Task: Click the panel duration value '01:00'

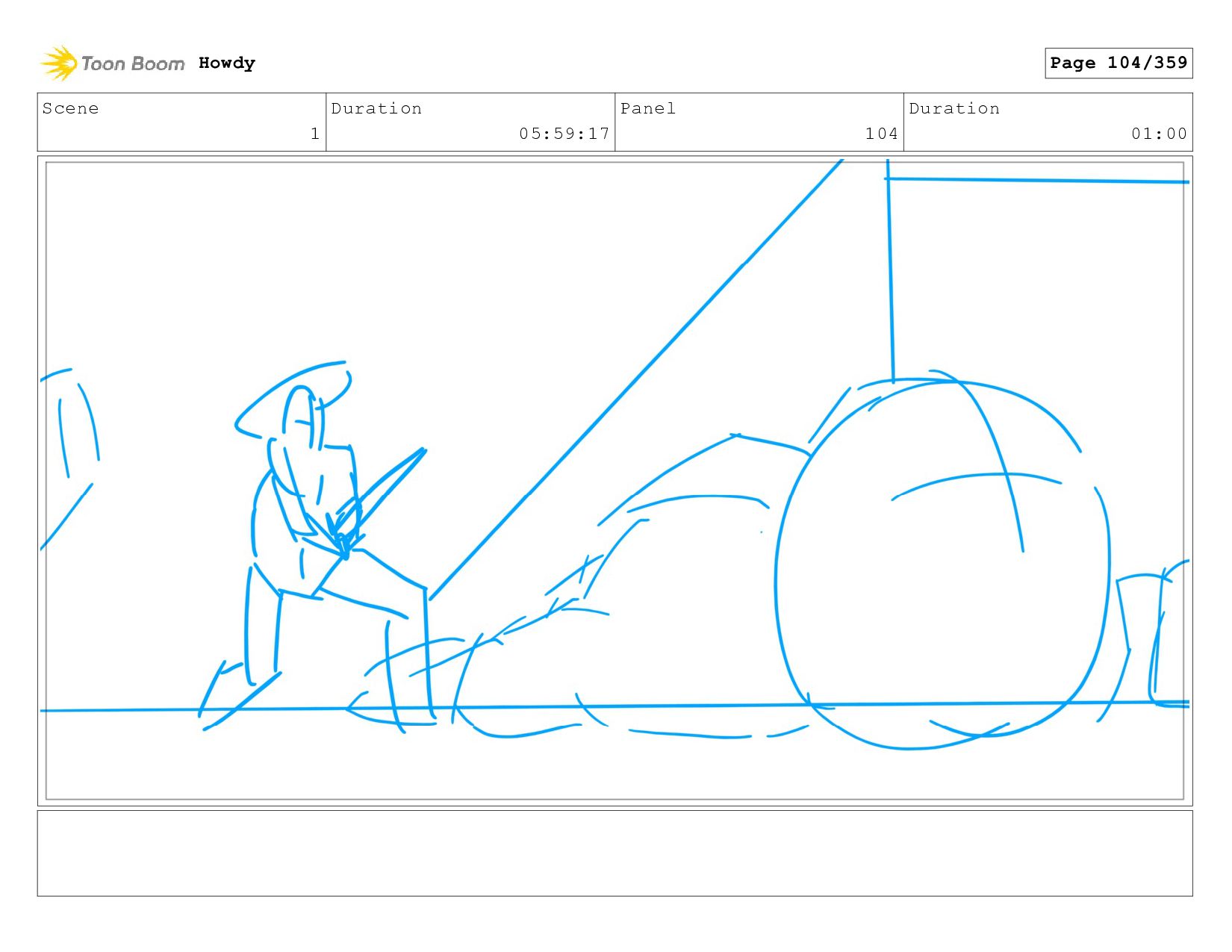Action: pos(1159,134)
